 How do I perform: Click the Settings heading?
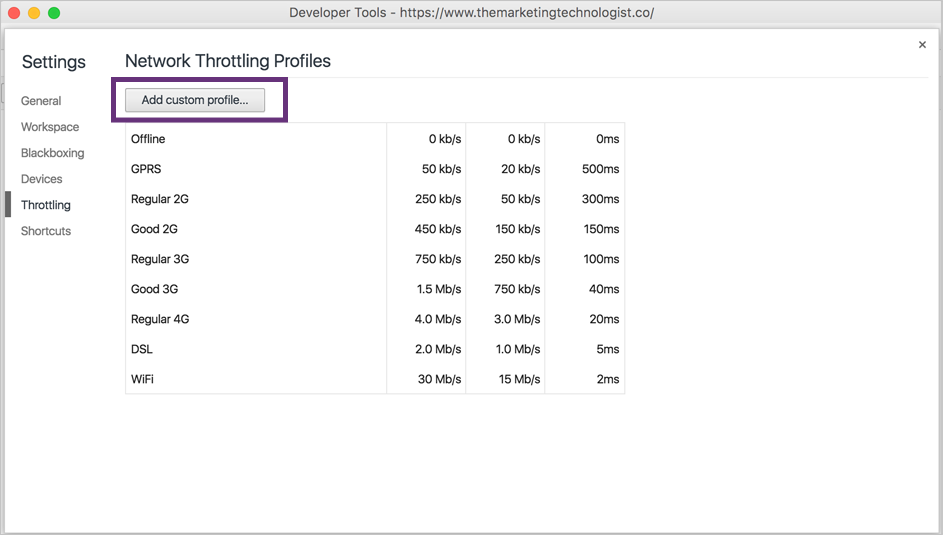54,62
